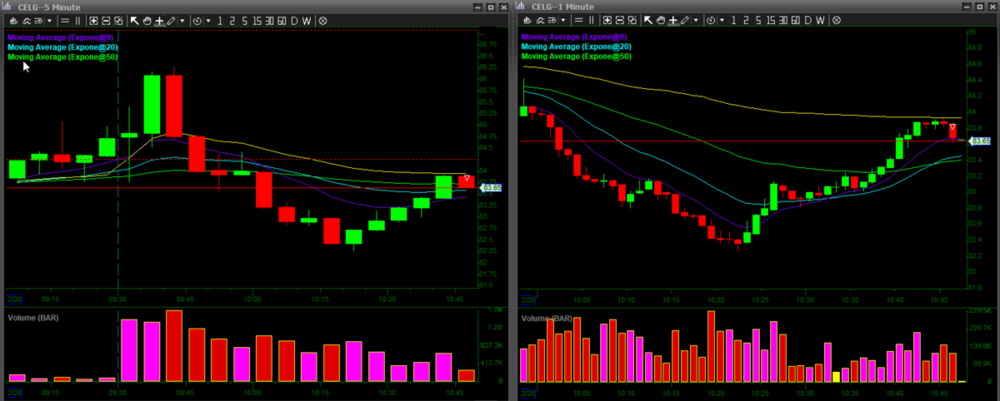Select the arrow pointer tool in 5 Minute chart
Viewport: 1000px width, 401px height.
tap(134, 20)
